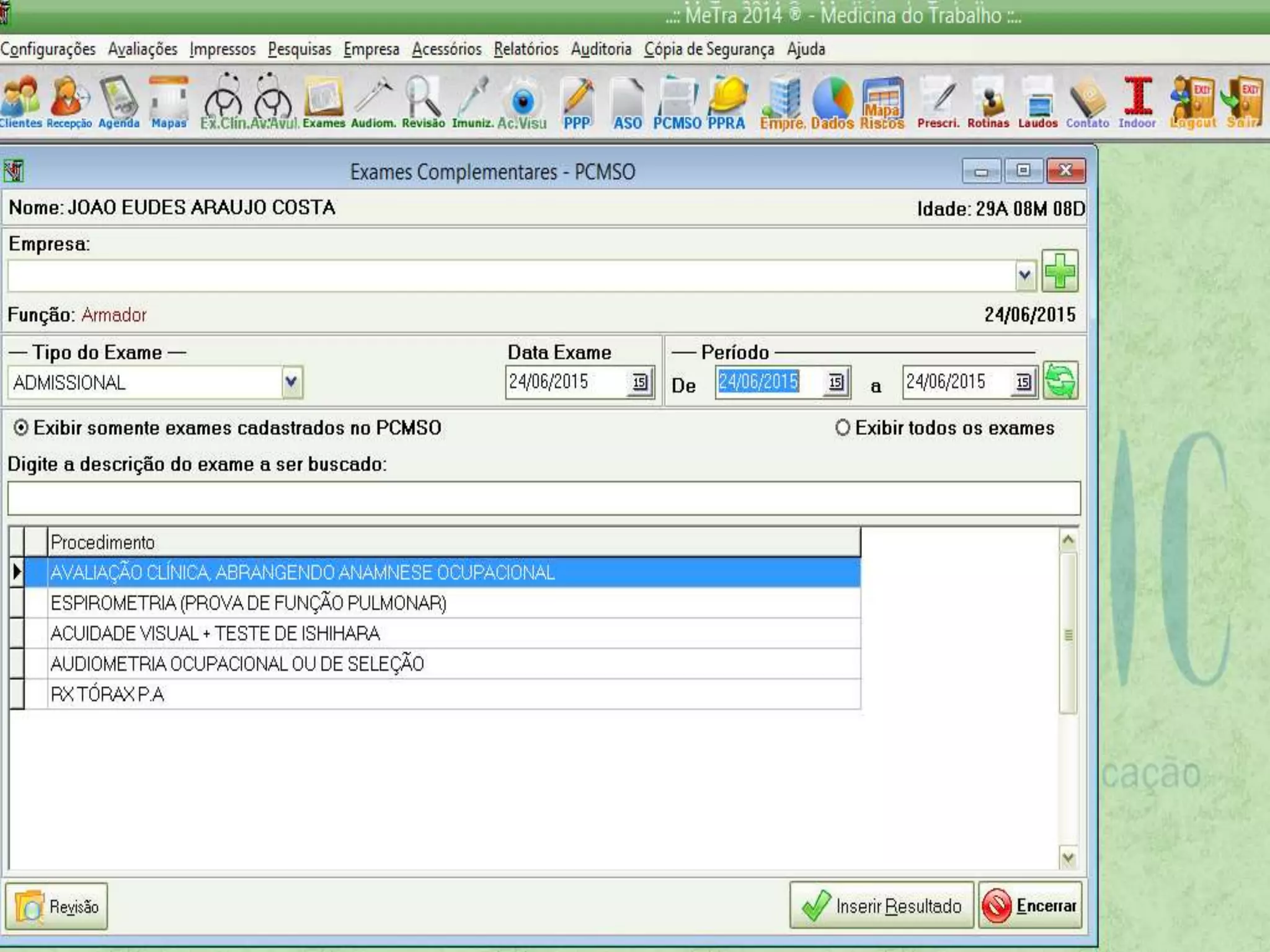The height and width of the screenshot is (952, 1270).
Task: Click the exam description search field
Action: click(543, 498)
